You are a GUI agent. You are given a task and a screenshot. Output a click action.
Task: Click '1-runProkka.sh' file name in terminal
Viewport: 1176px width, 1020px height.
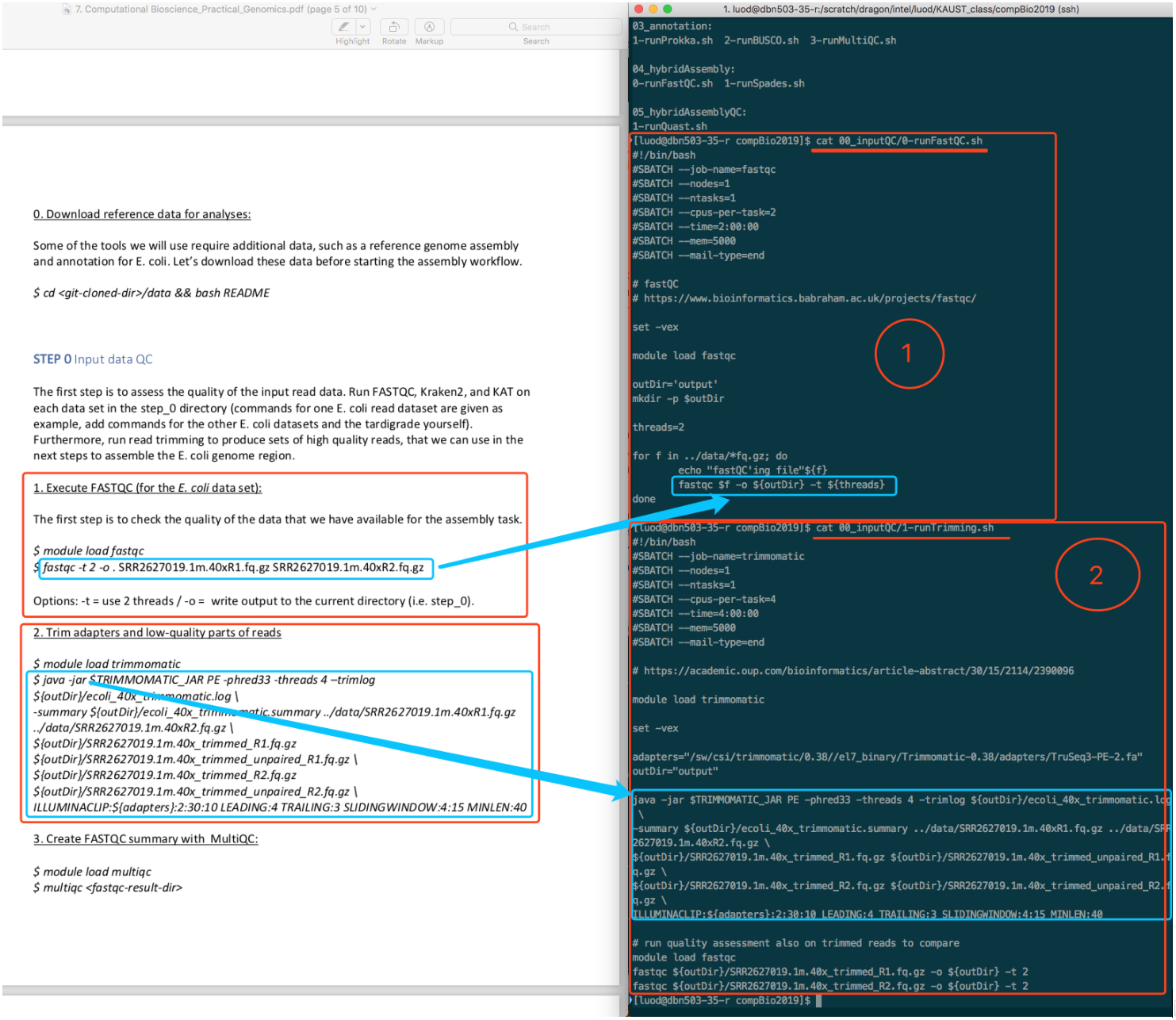click(672, 40)
